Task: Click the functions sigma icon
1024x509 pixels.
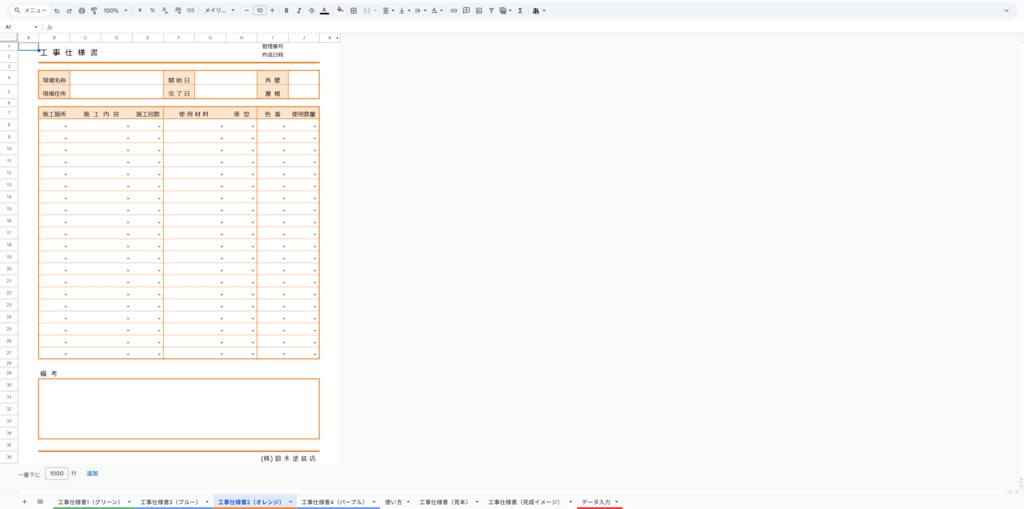Action: (520, 10)
